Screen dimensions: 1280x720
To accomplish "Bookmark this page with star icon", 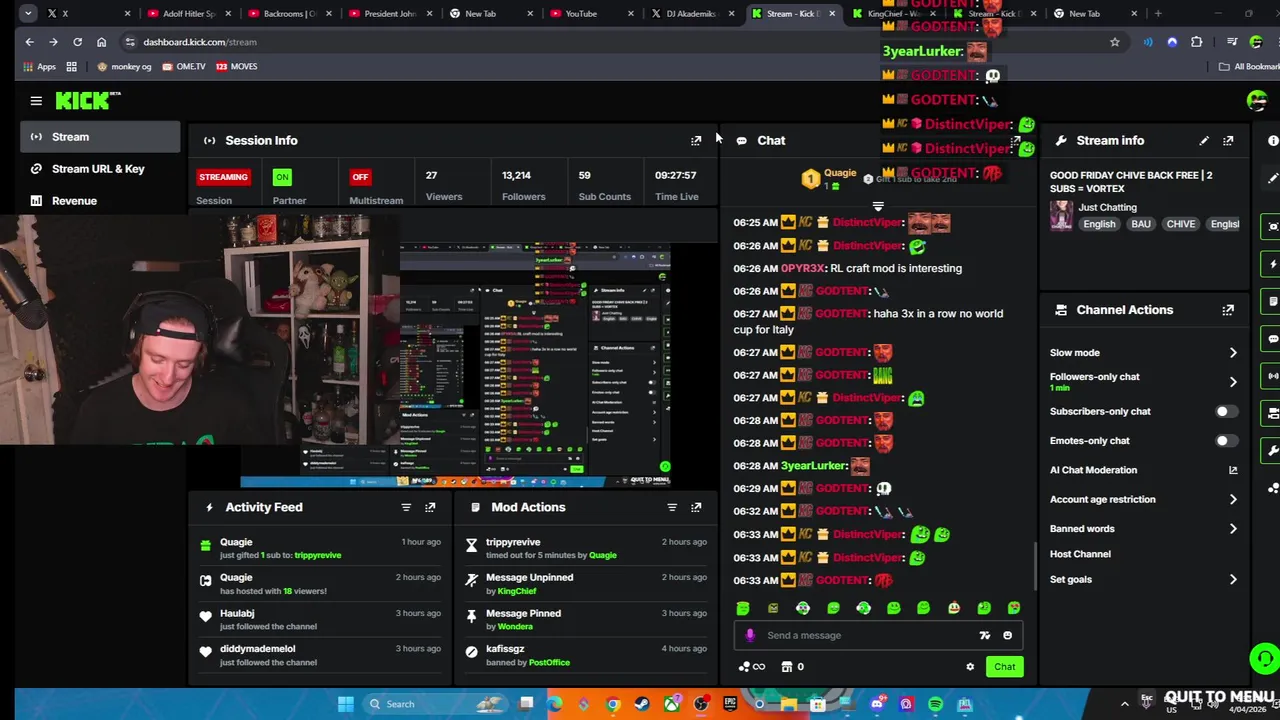I will point(1114,42).
